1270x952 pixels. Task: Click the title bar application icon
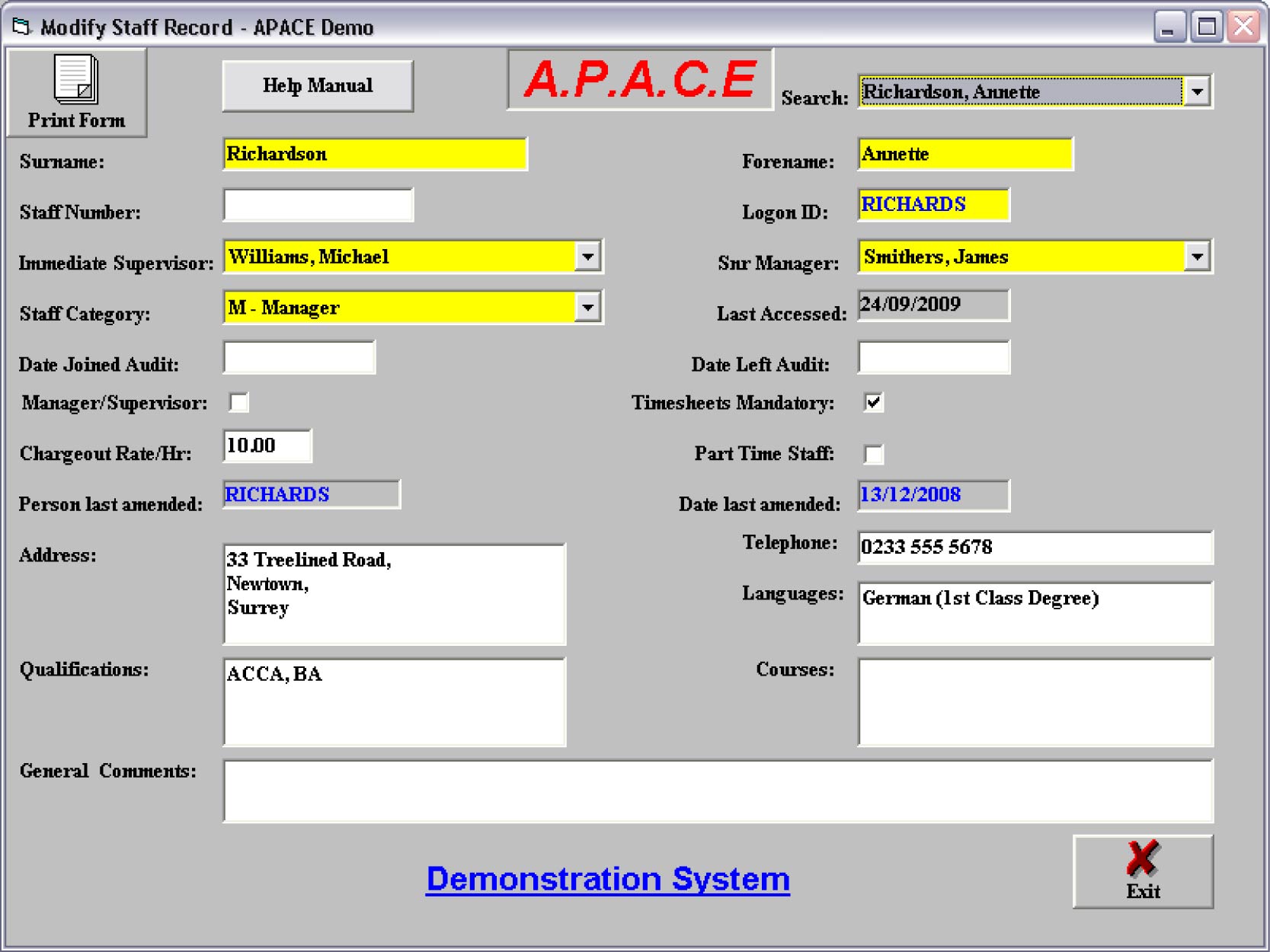point(21,27)
